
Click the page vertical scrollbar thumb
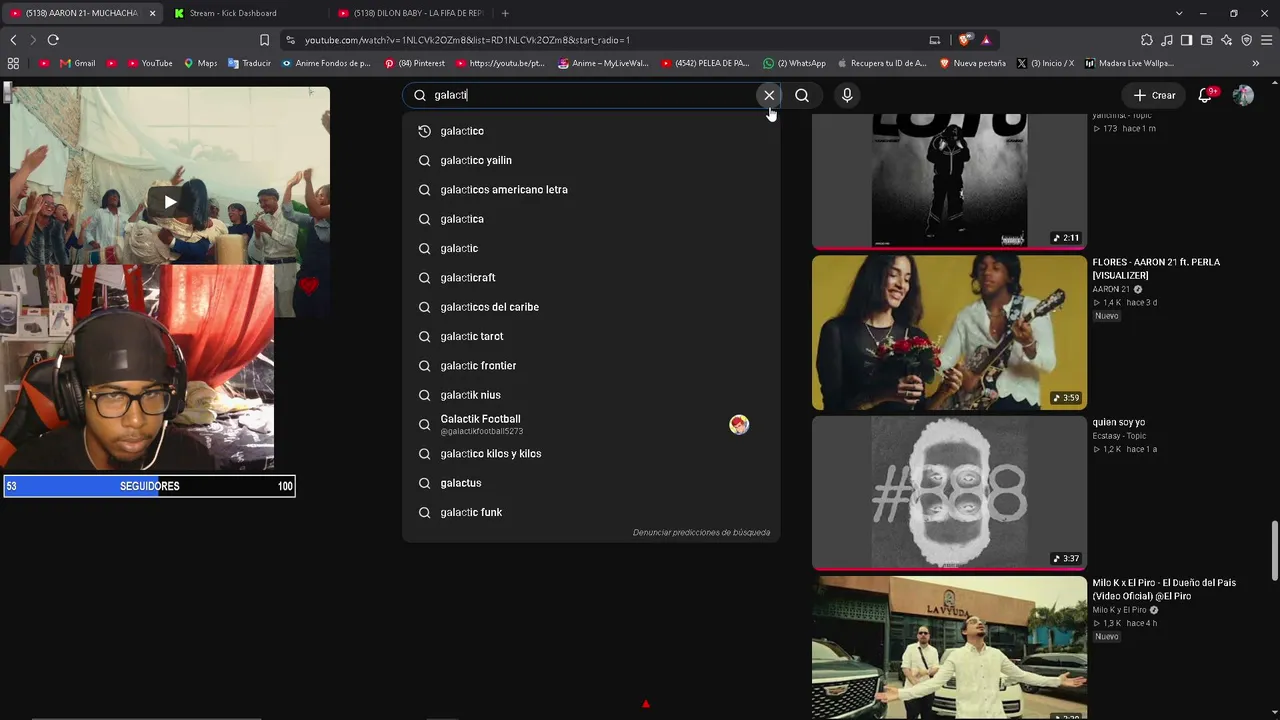[1275, 549]
